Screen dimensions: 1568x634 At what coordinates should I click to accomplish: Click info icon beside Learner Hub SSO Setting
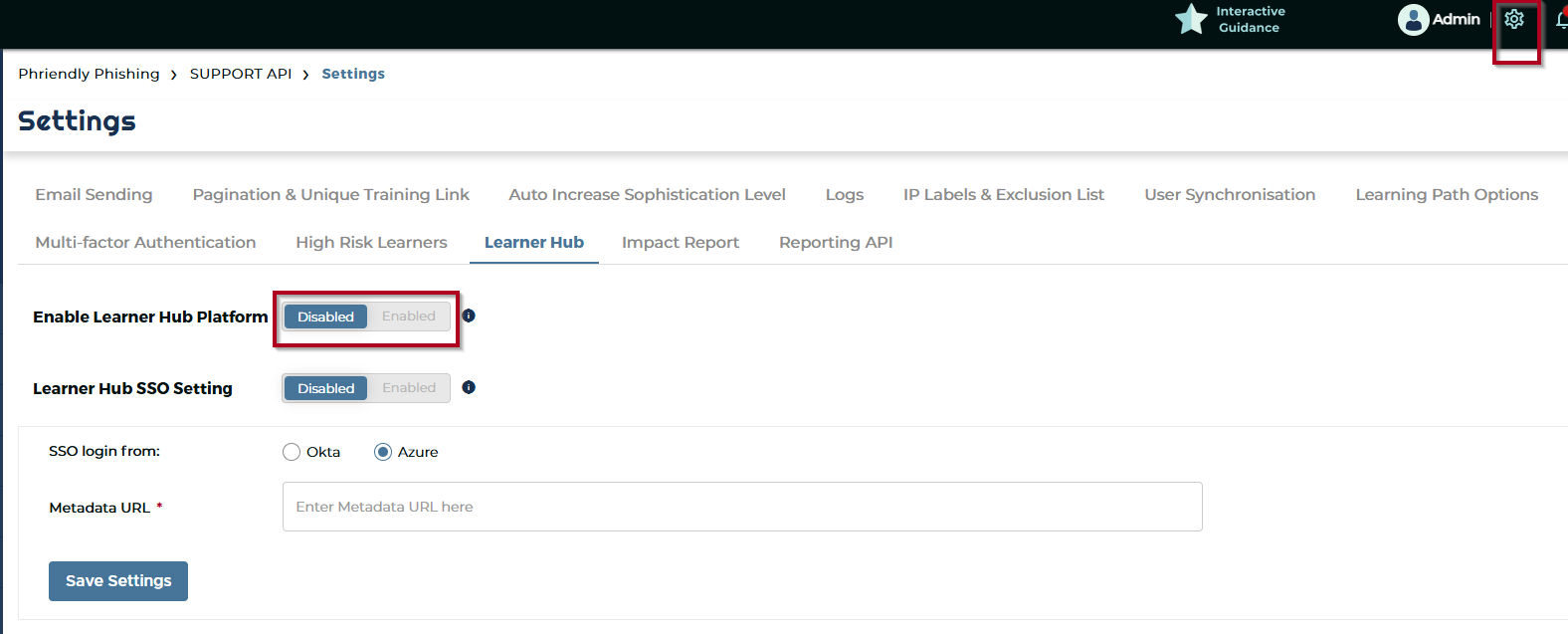469,387
